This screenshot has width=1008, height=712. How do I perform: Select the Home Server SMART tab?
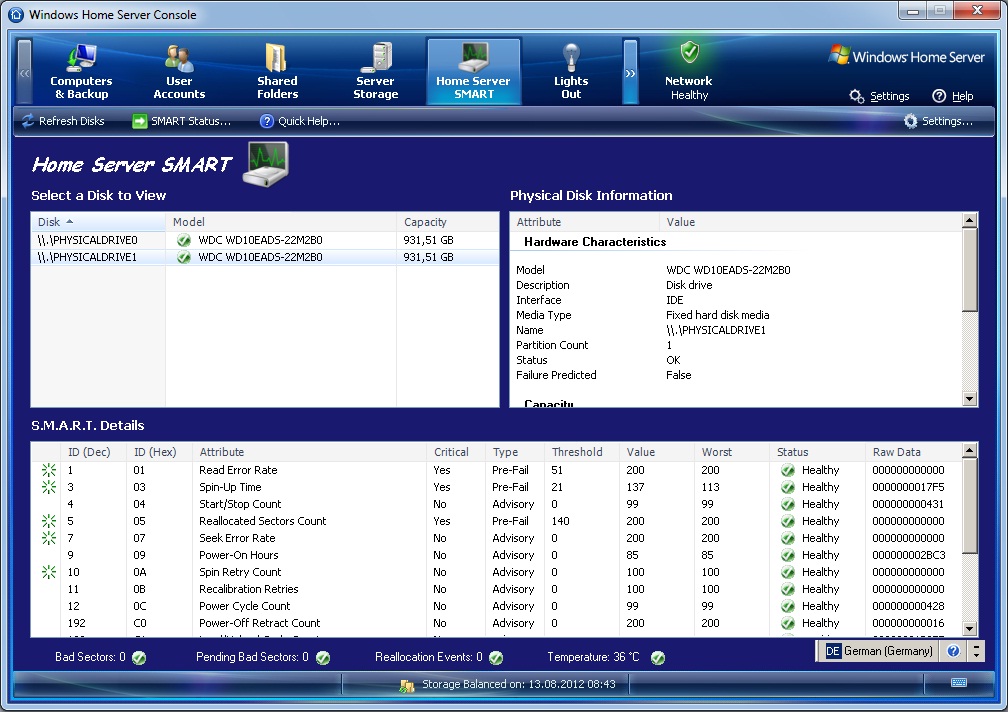point(473,72)
